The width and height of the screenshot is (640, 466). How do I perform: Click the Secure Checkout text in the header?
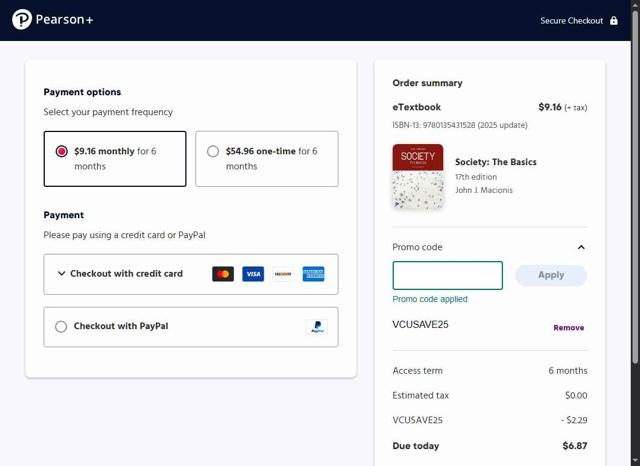[x=571, y=21]
